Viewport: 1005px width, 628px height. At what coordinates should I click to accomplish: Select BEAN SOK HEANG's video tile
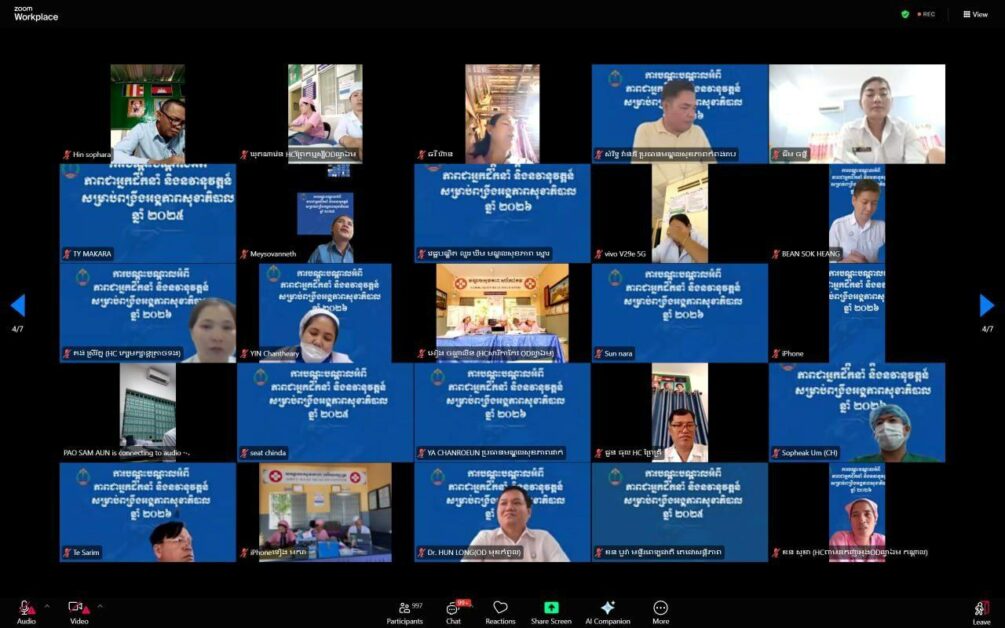[856, 213]
